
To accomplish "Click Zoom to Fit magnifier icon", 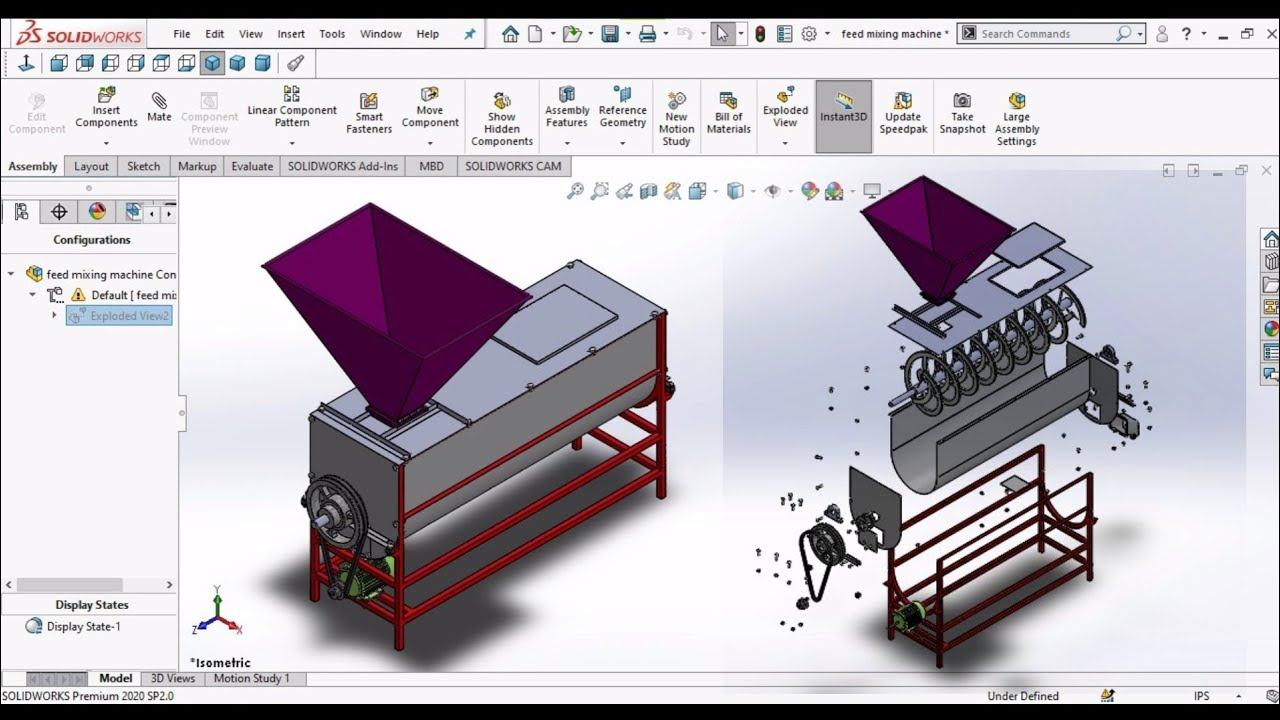I will tap(575, 191).
